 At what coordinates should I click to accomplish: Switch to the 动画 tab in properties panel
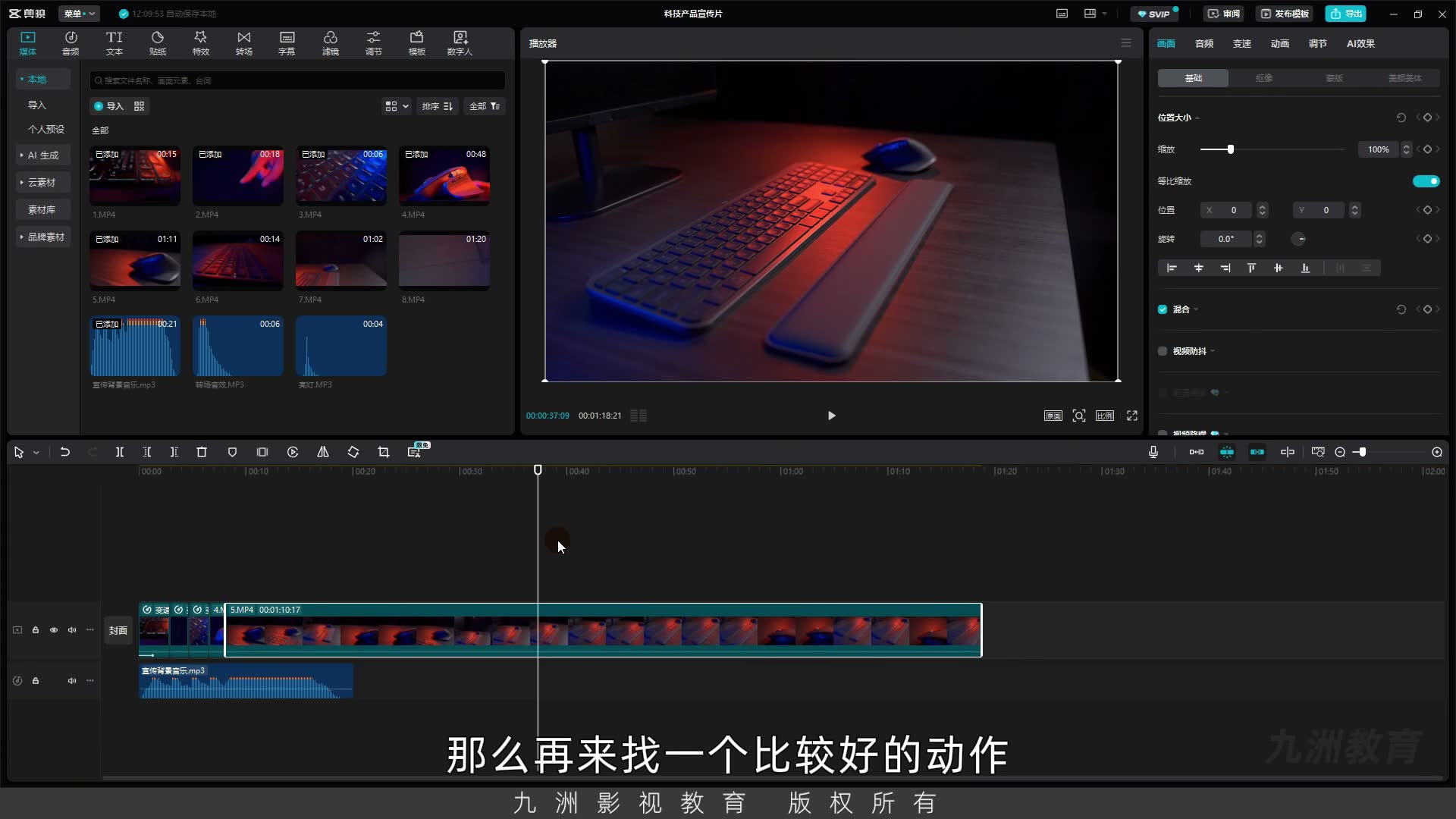click(x=1280, y=44)
